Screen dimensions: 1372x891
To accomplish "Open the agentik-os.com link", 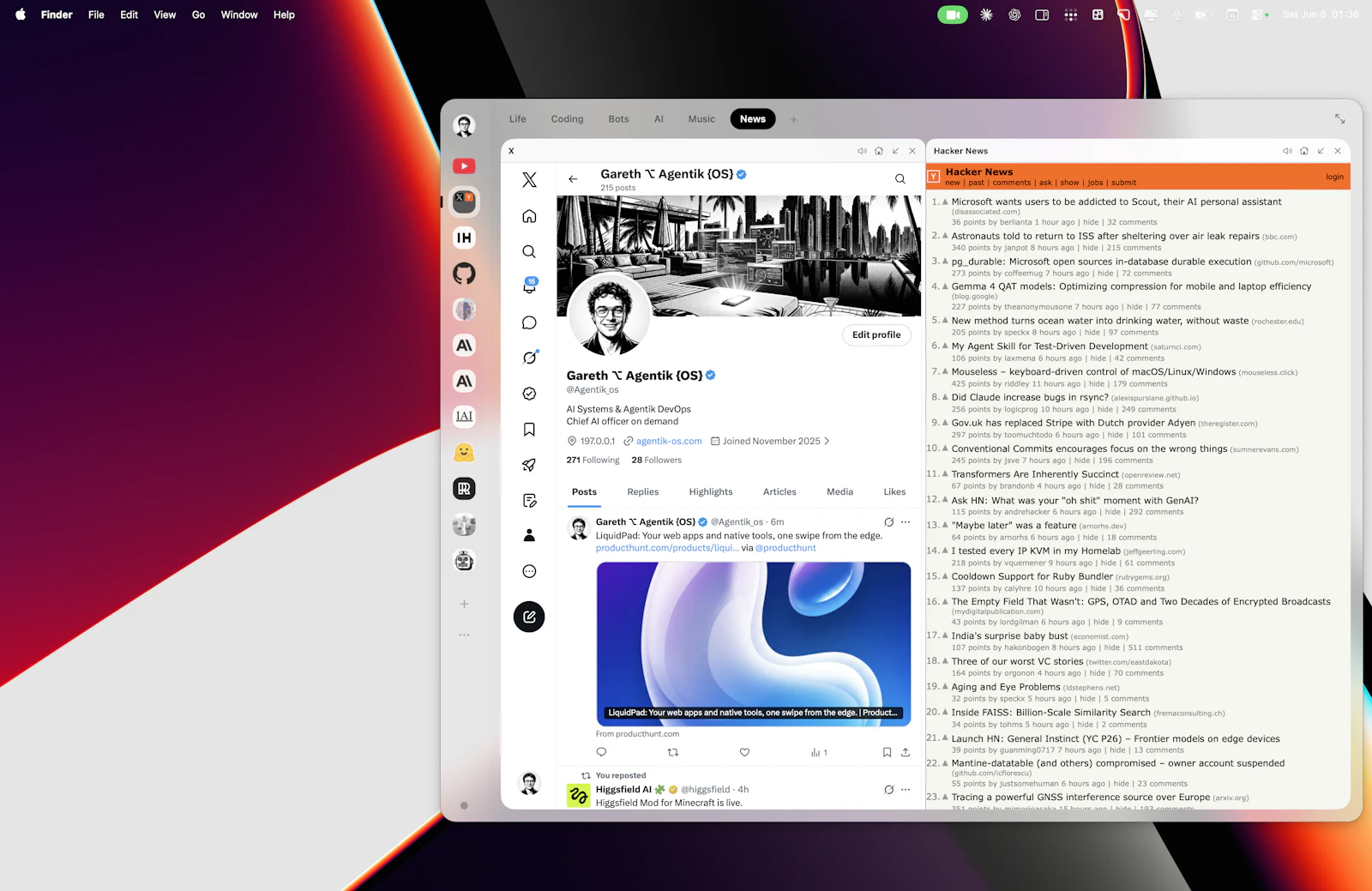I will click(669, 441).
